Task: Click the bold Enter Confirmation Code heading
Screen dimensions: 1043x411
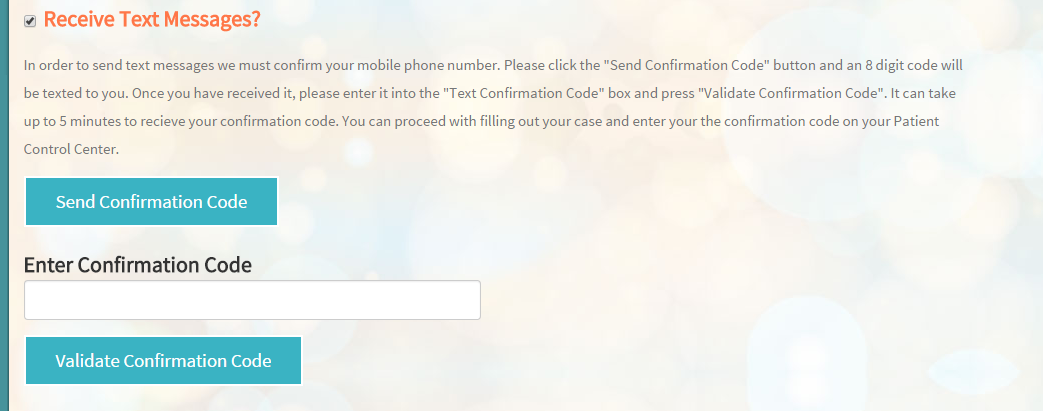Action: 138,265
